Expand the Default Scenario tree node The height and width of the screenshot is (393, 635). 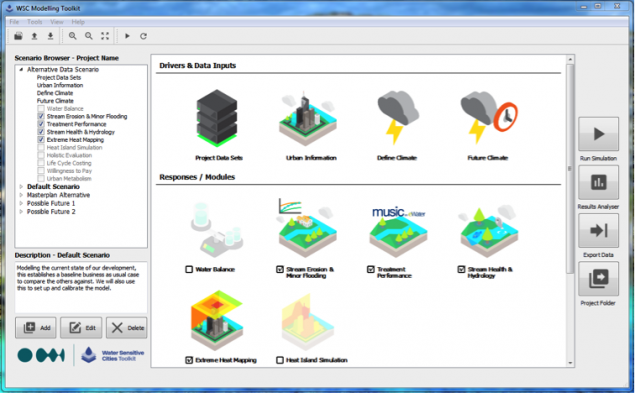coord(21,187)
